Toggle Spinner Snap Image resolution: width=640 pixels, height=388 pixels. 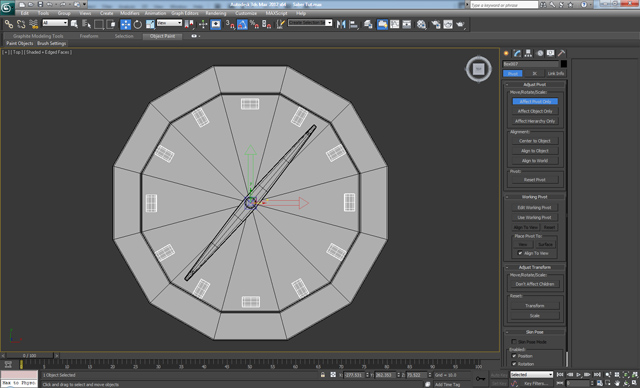267,24
